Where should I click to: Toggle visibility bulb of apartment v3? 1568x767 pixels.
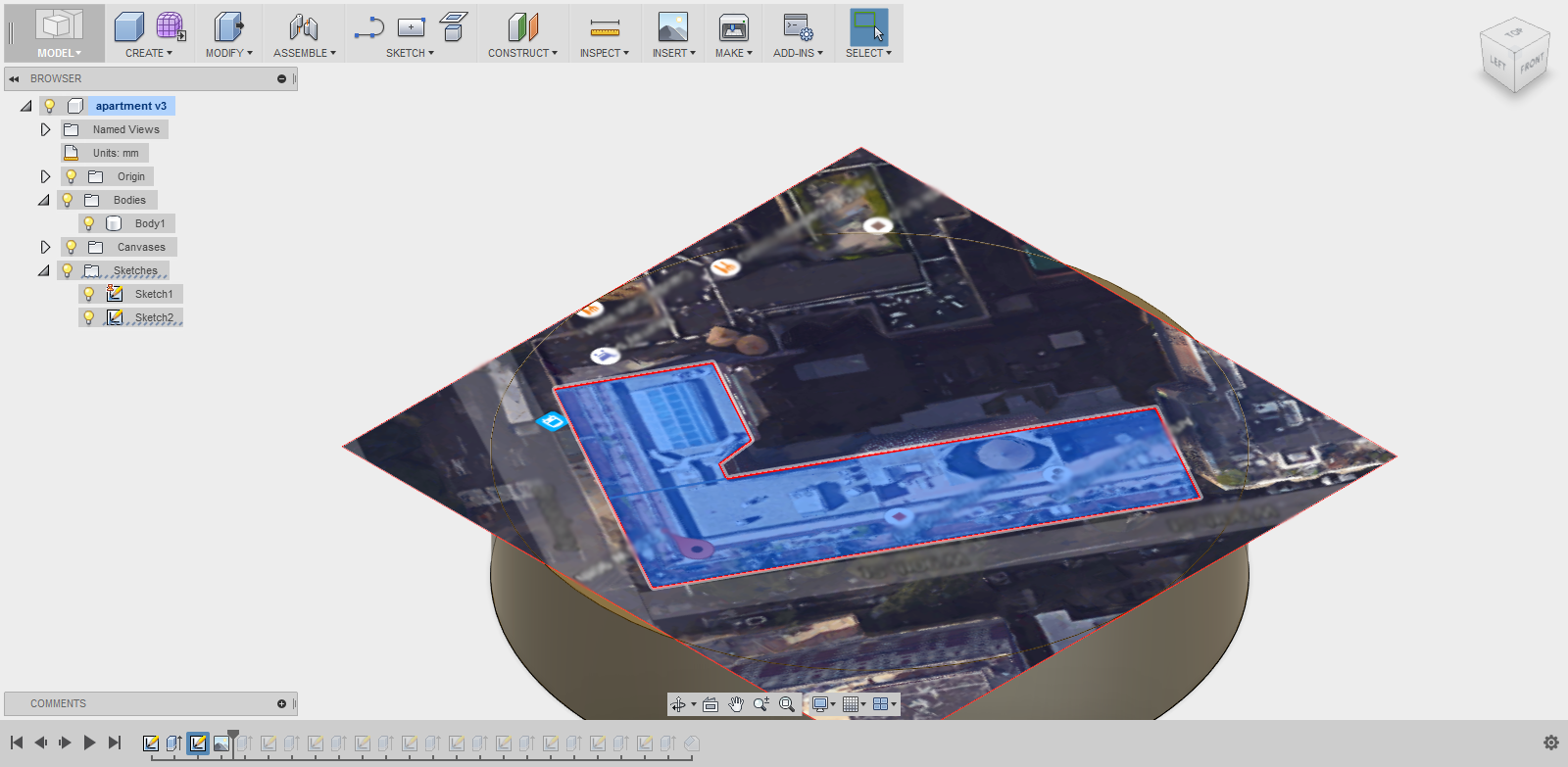pos(50,106)
